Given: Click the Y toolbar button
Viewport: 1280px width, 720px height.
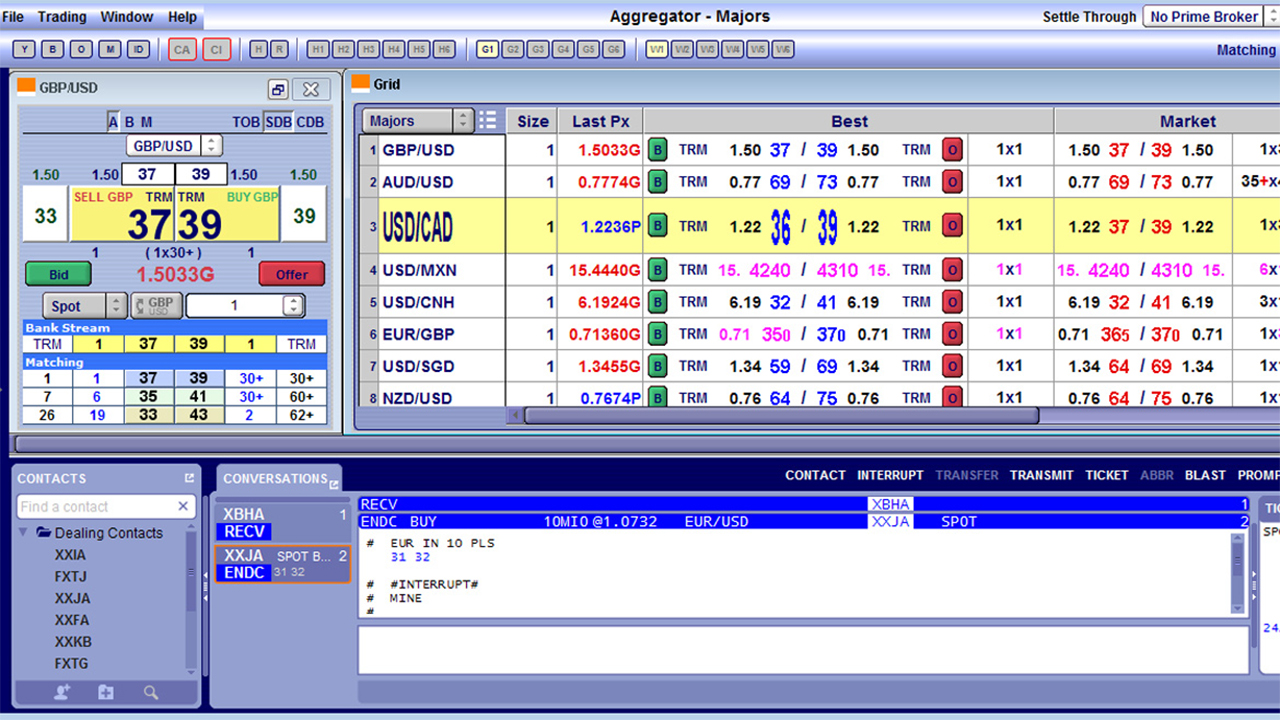Looking at the screenshot, I should click(25, 49).
